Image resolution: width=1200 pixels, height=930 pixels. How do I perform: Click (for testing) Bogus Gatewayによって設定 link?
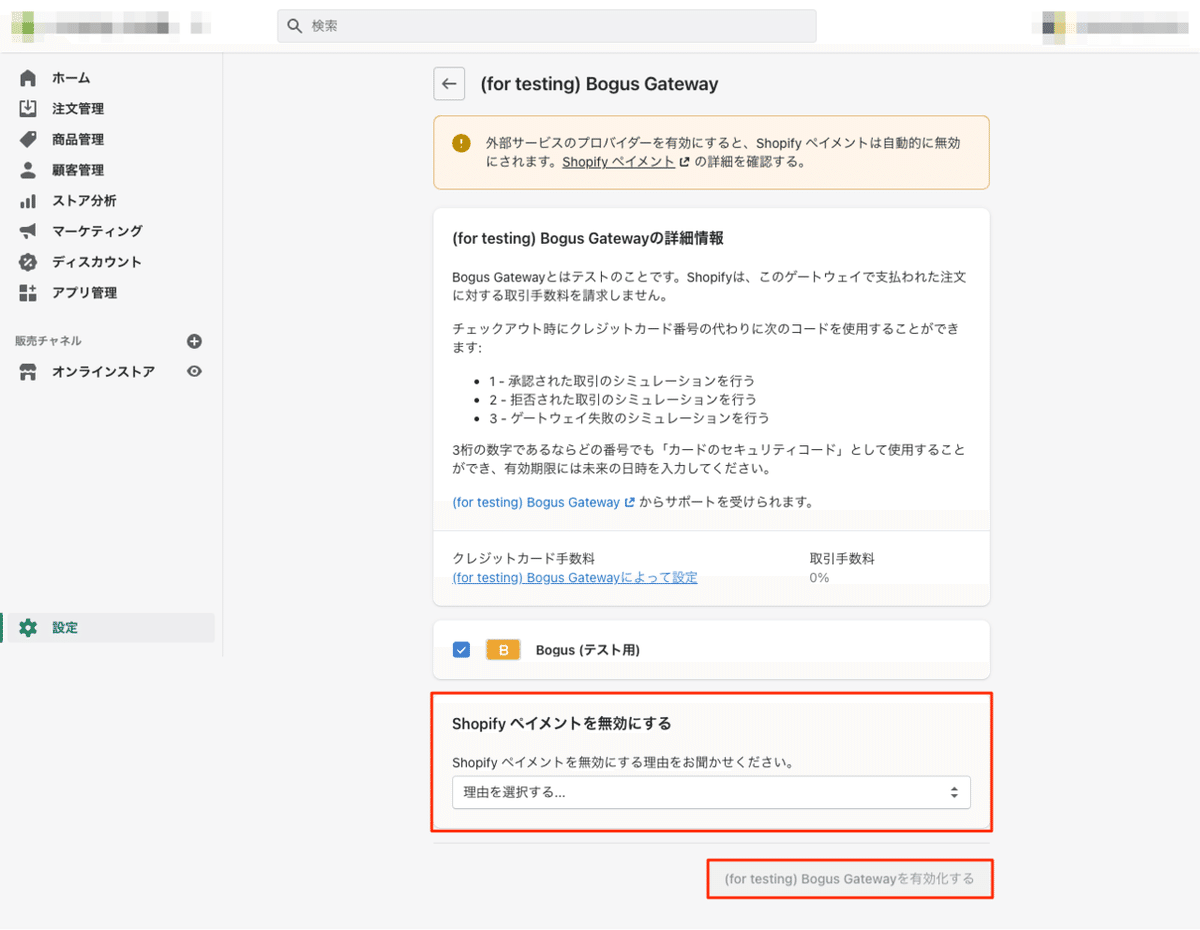[575, 578]
